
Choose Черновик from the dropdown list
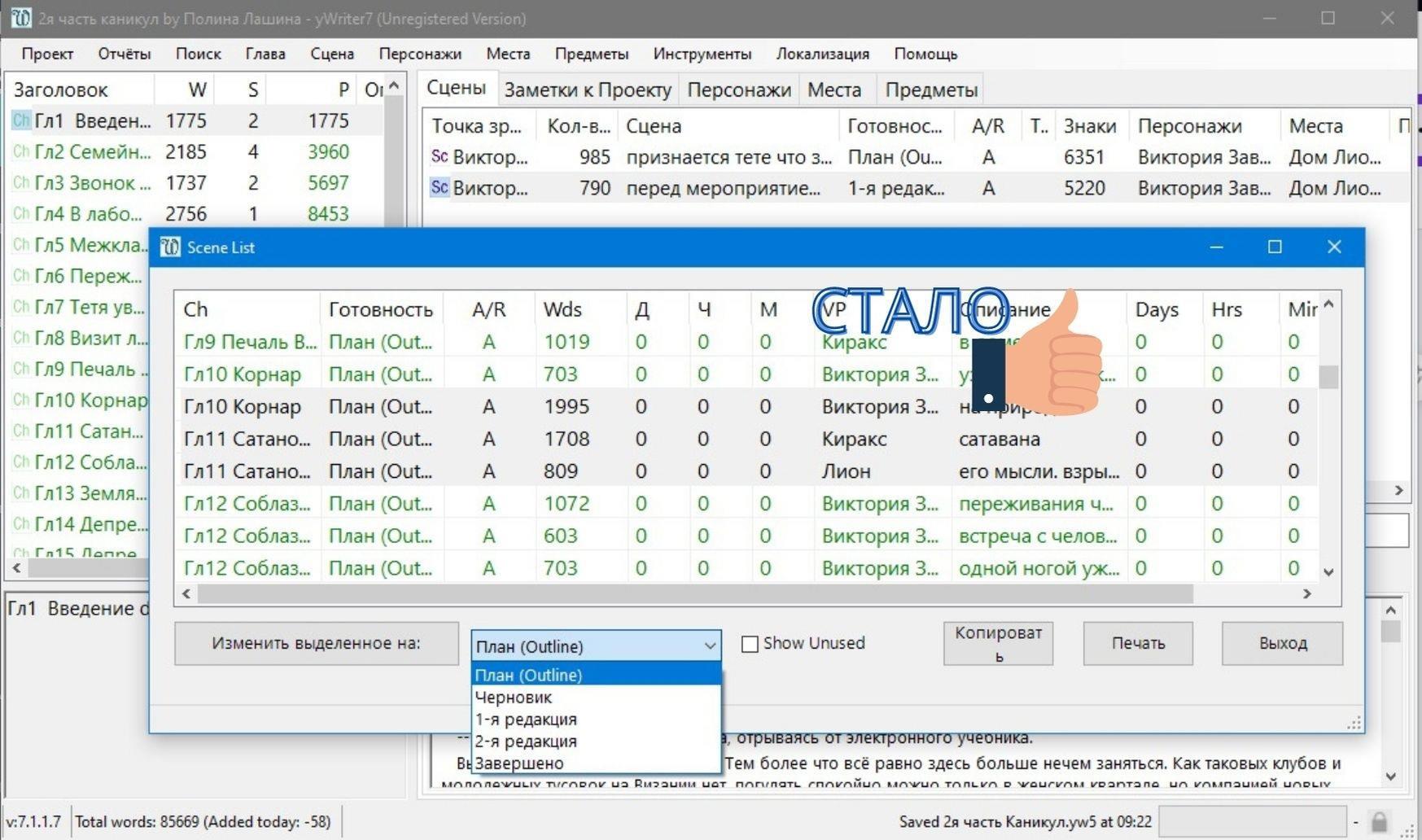(514, 698)
